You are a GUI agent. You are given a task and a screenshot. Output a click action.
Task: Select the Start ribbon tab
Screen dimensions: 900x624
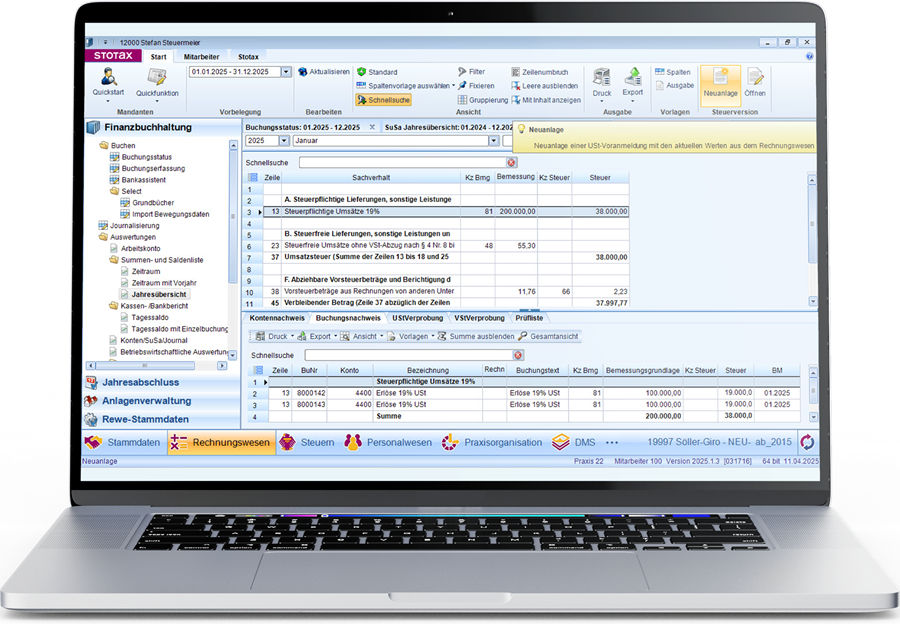coord(158,57)
